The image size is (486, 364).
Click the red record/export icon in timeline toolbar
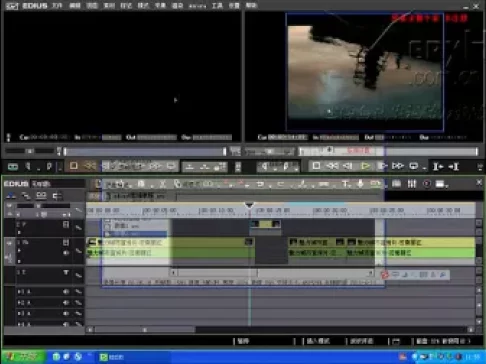coord(427,184)
